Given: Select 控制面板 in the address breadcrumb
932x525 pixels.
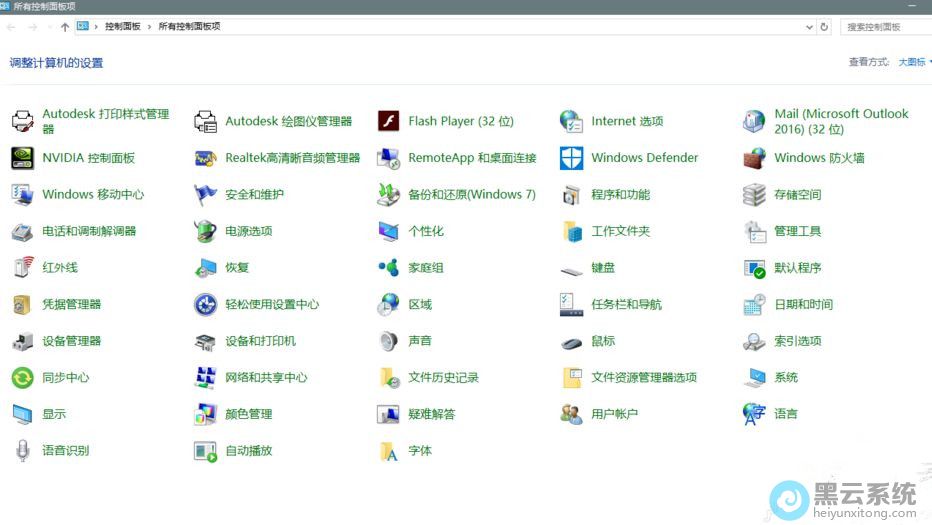Looking at the screenshot, I should coord(122,27).
